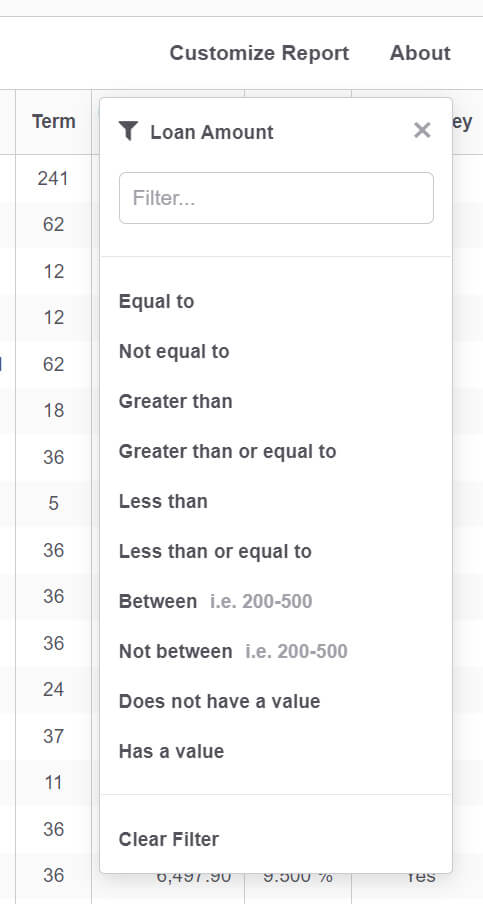Open the About page link
Image resolution: width=483 pixels, height=904 pixels.
pyautogui.click(x=420, y=53)
